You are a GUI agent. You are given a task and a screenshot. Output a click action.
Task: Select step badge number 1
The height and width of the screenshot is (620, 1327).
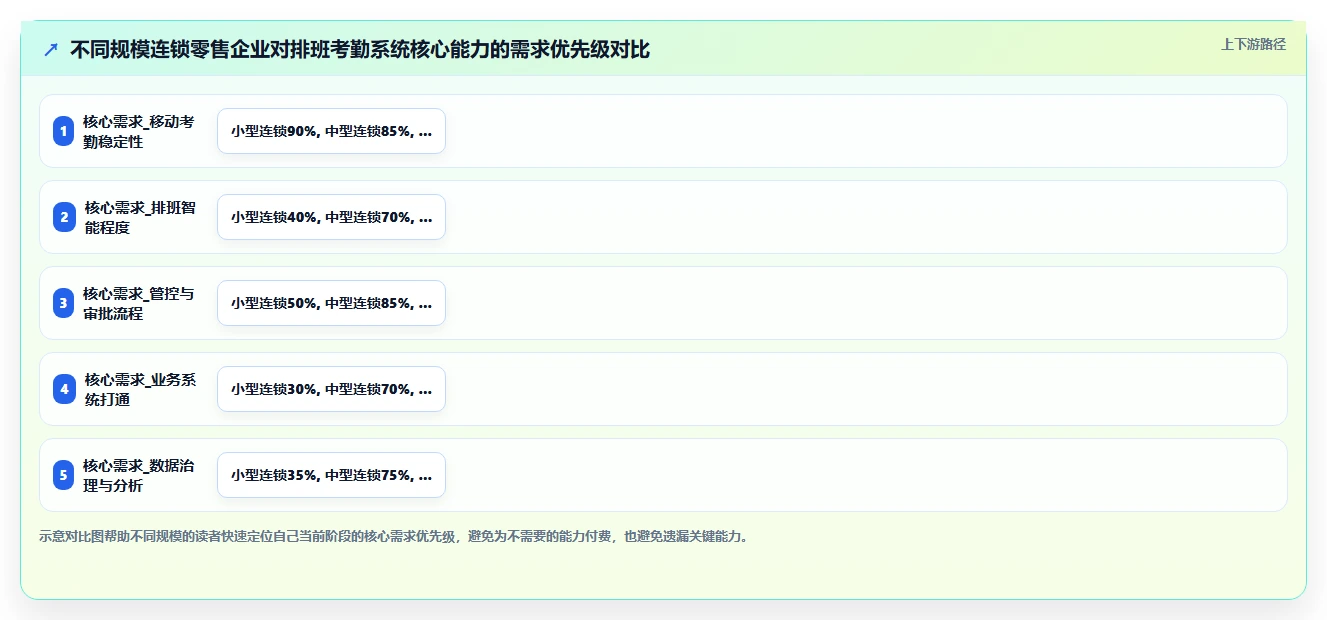coord(64,131)
